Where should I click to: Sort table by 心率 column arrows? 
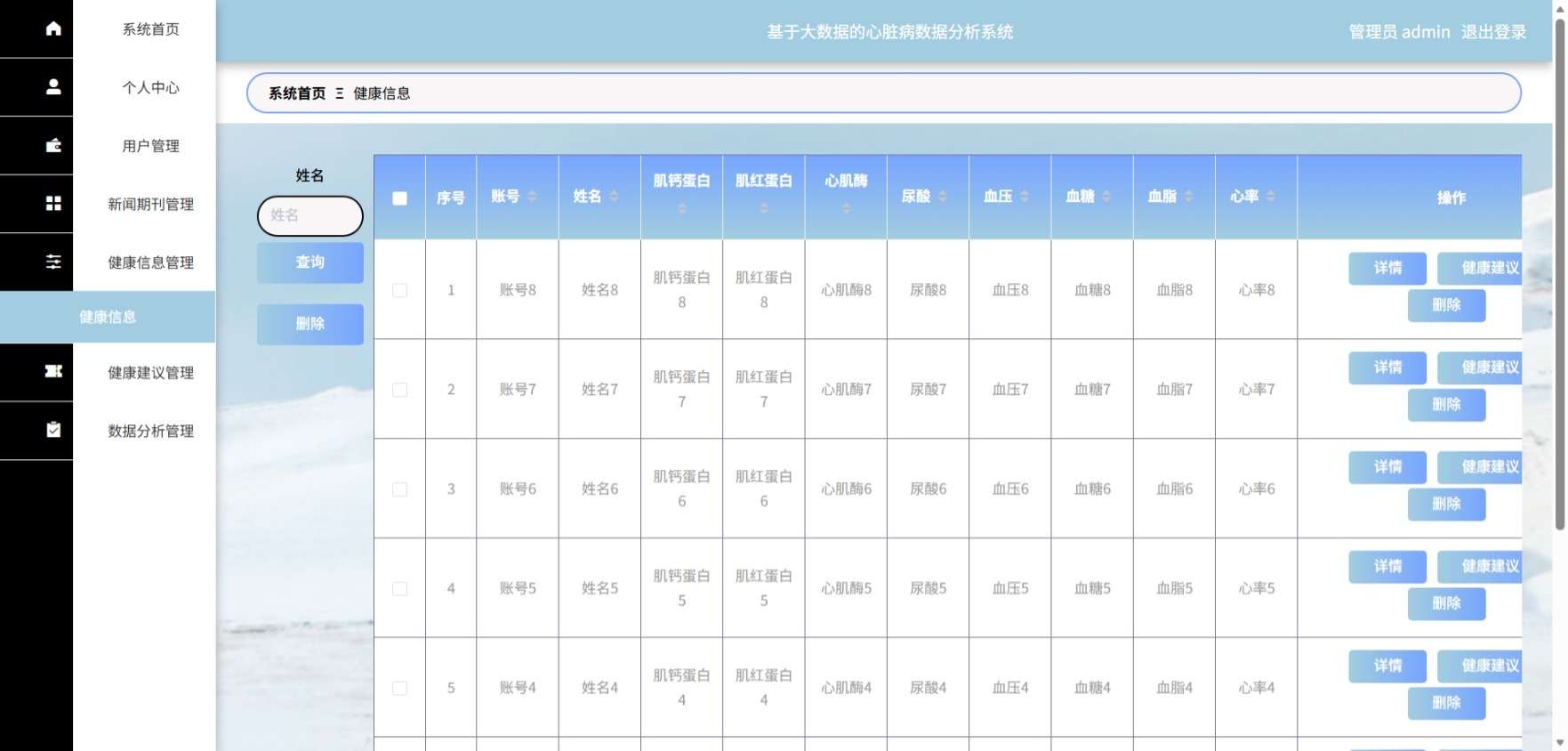[1271, 196]
